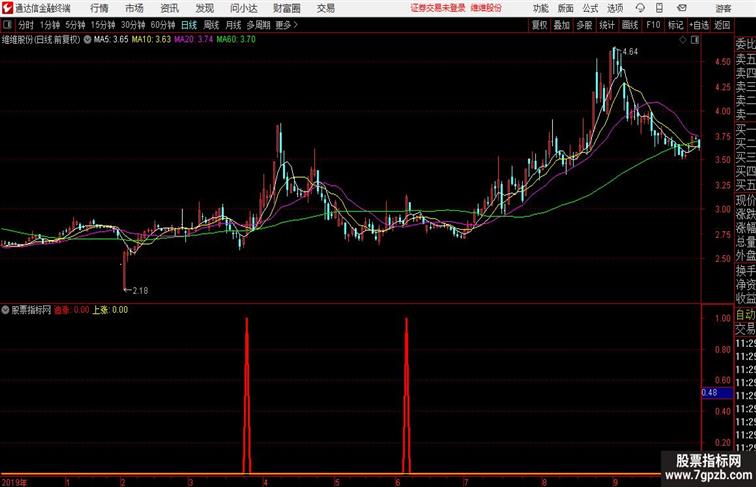The height and width of the screenshot is (487, 756).
Task: Open the 功能 menu
Action: click(540, 8)
